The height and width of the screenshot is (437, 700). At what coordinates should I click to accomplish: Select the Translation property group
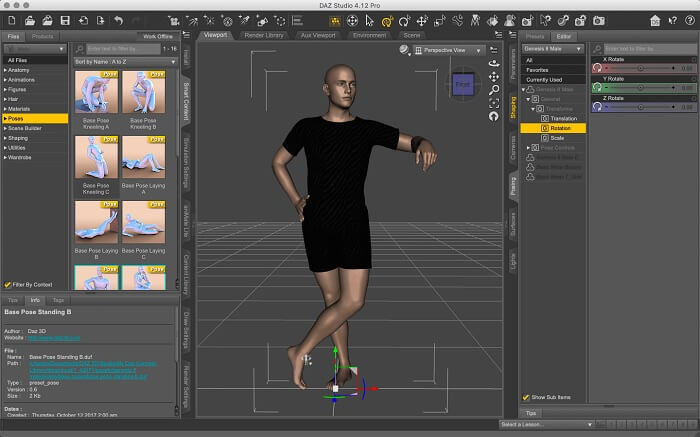tap(563, 119)
